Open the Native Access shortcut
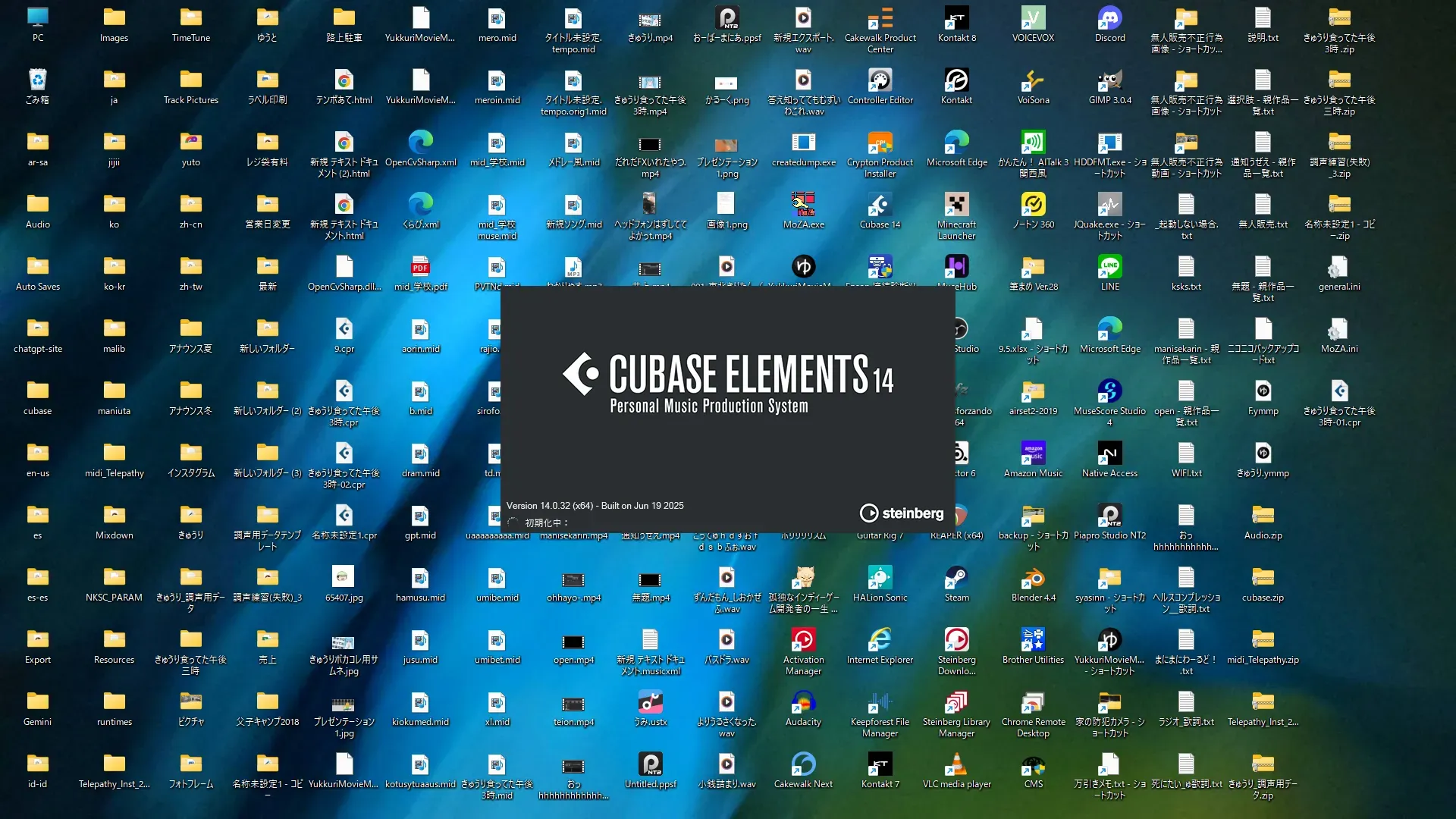The image size is (1456, 819). click(x=1109, y=454)
